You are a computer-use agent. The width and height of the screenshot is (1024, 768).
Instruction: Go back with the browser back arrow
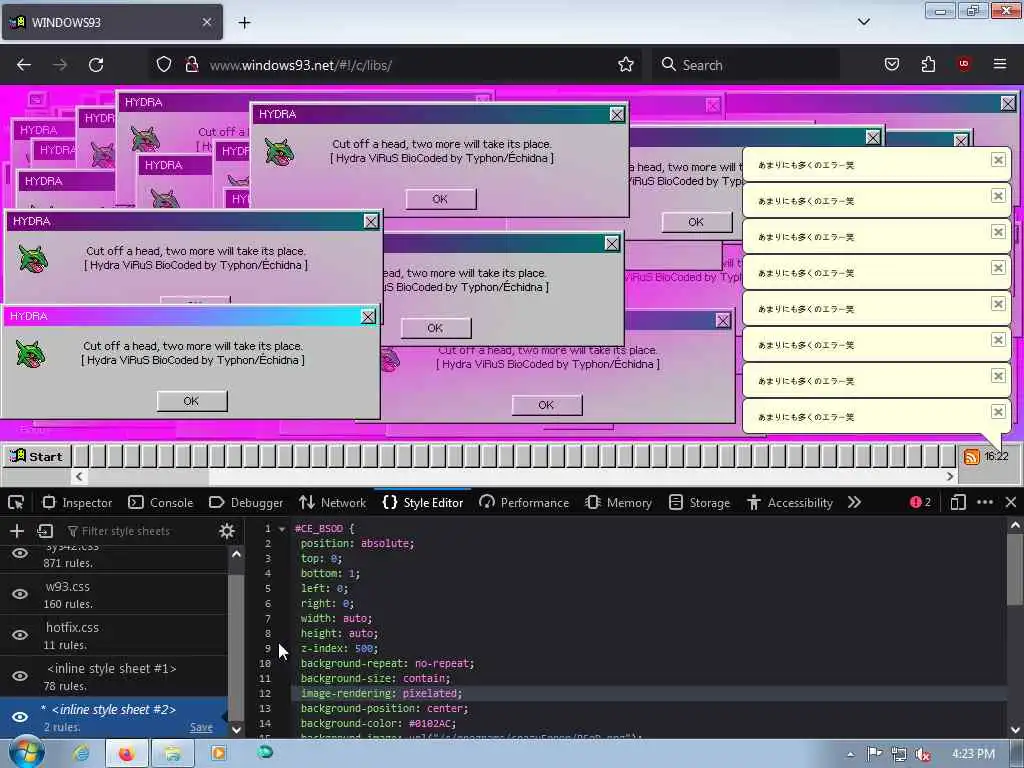(24, 65)
